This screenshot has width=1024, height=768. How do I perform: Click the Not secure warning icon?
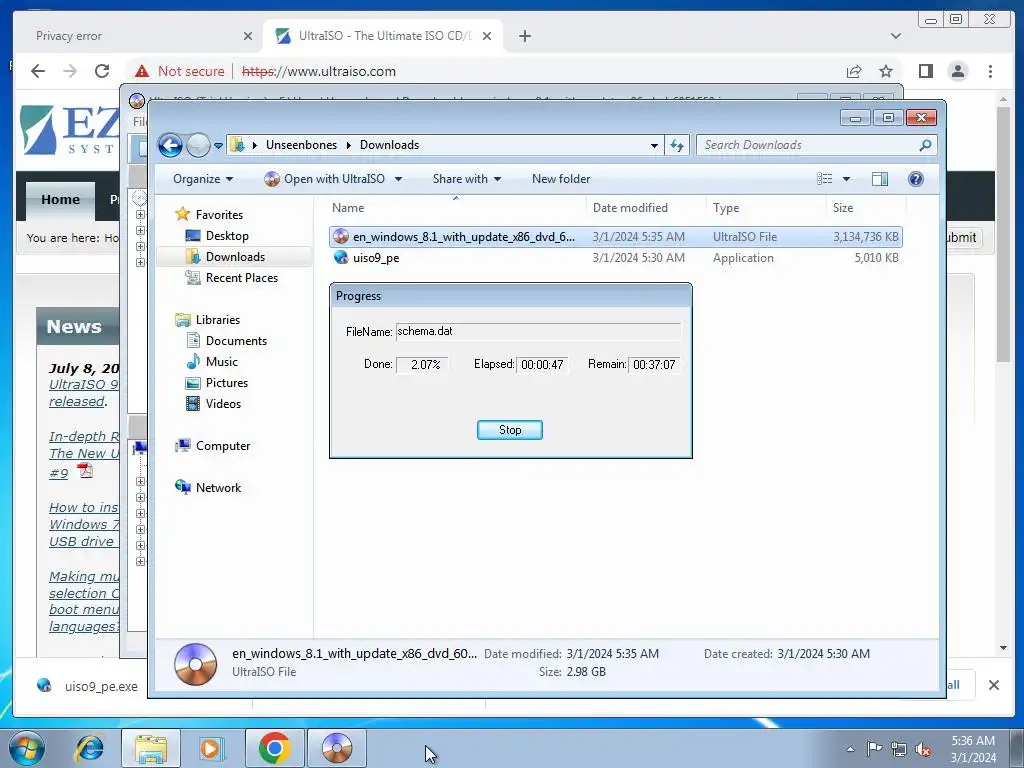142,71
